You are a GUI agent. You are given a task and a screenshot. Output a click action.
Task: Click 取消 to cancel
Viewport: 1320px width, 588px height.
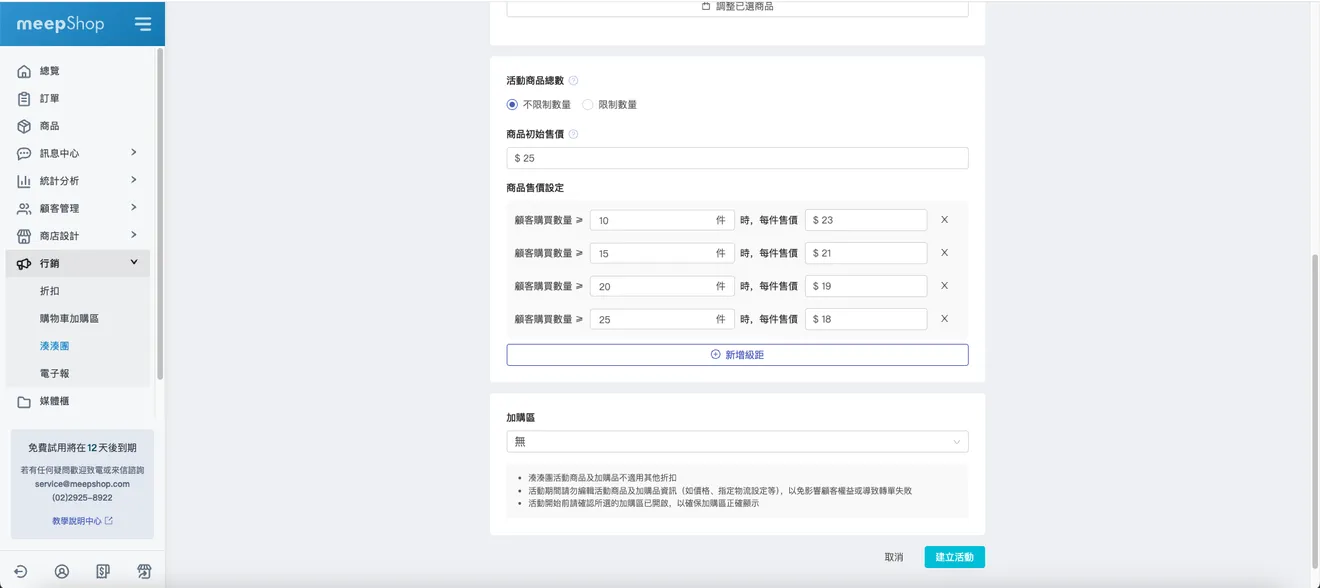click(x=894, y=557)
